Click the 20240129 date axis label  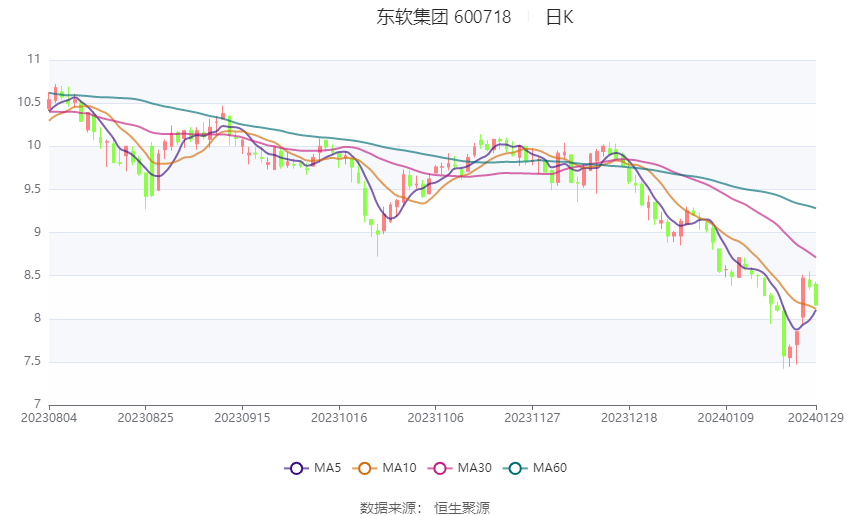coord(815,418)
